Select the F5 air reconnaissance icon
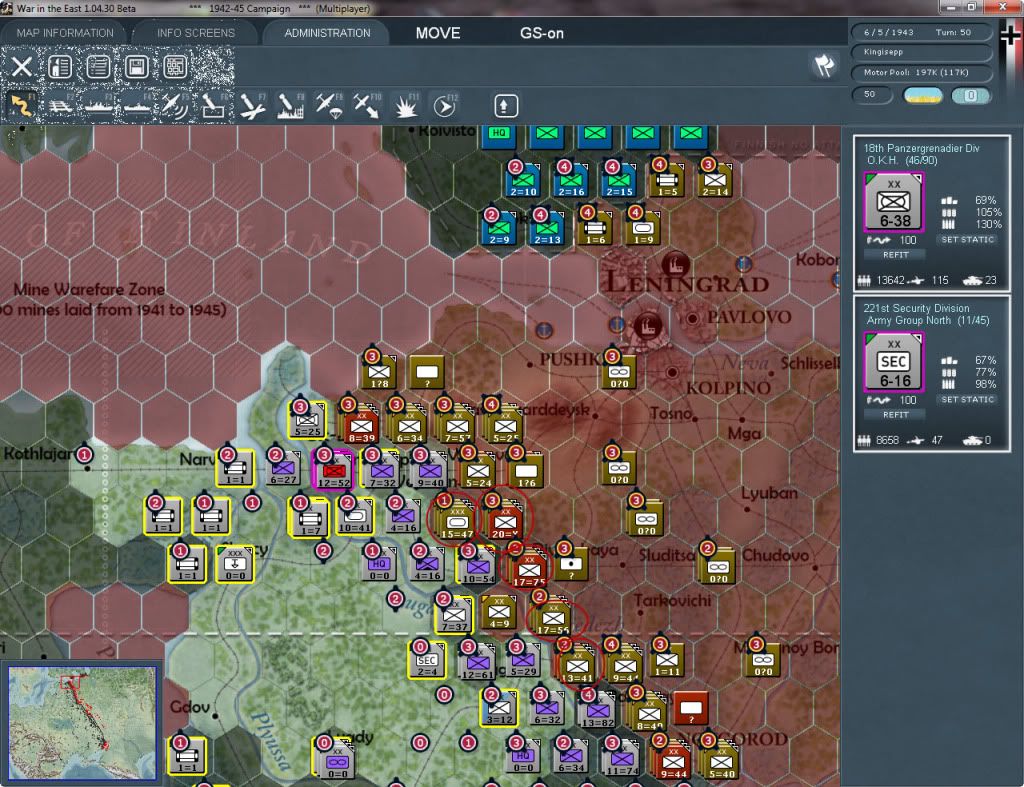The image size is (1024, 787). [175, 105]
